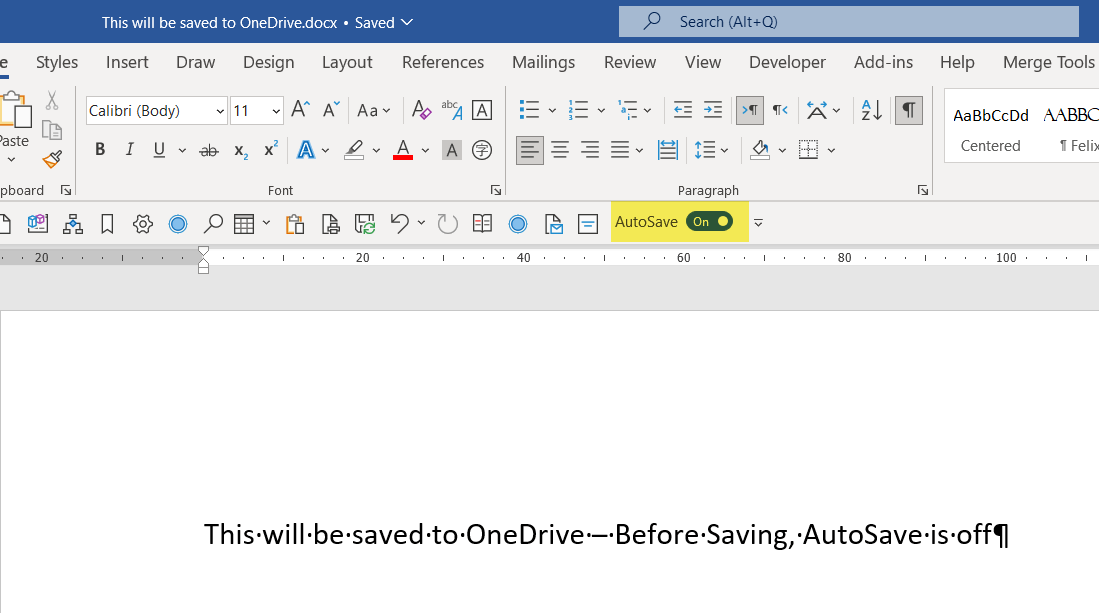Switch to the Draw tab
This screenshot has height=613, width=1099.
pyautogui.click(x=196, y=62)
